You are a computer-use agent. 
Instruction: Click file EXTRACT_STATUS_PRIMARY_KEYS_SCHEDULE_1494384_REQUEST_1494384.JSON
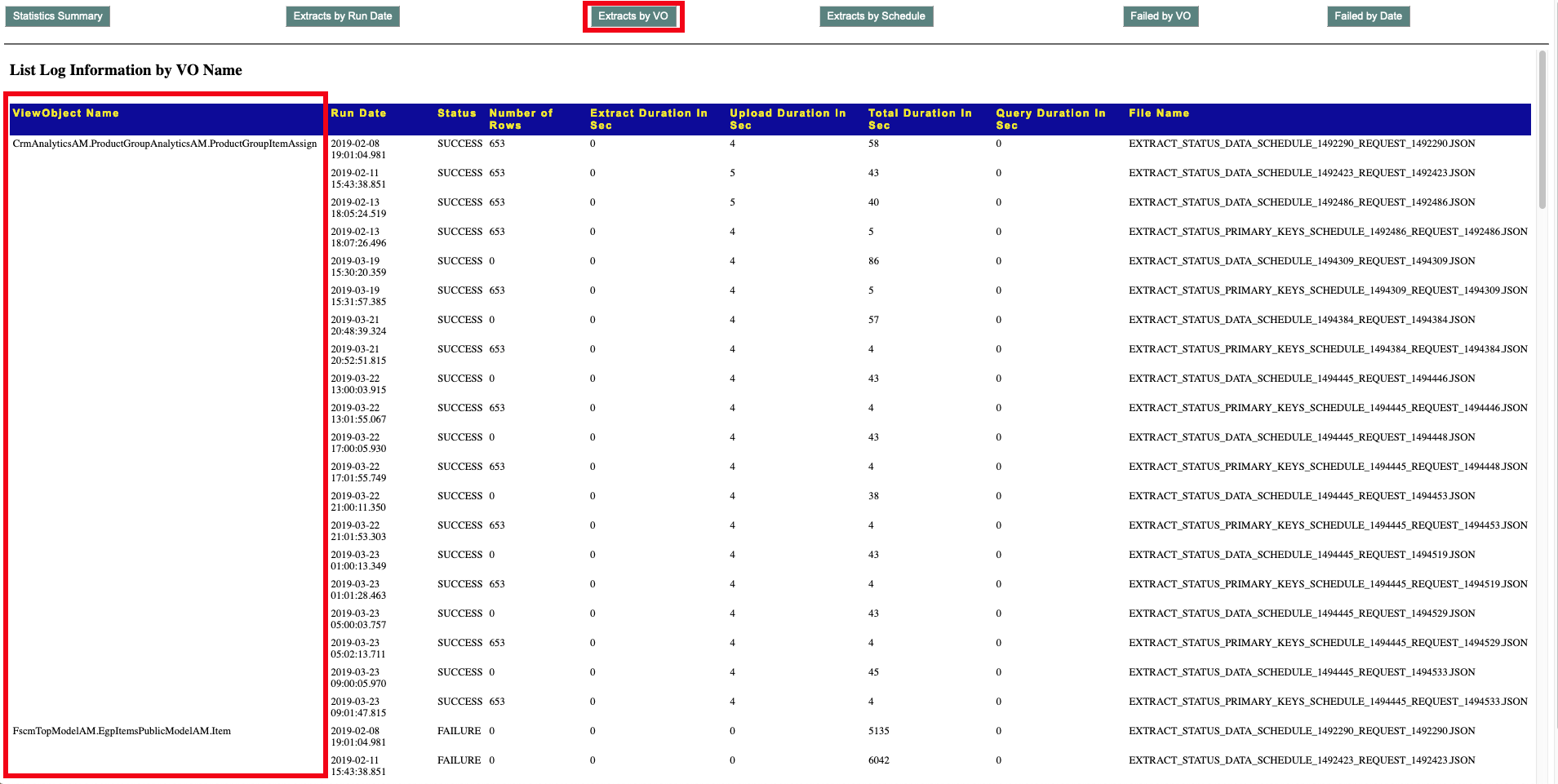1328,349
